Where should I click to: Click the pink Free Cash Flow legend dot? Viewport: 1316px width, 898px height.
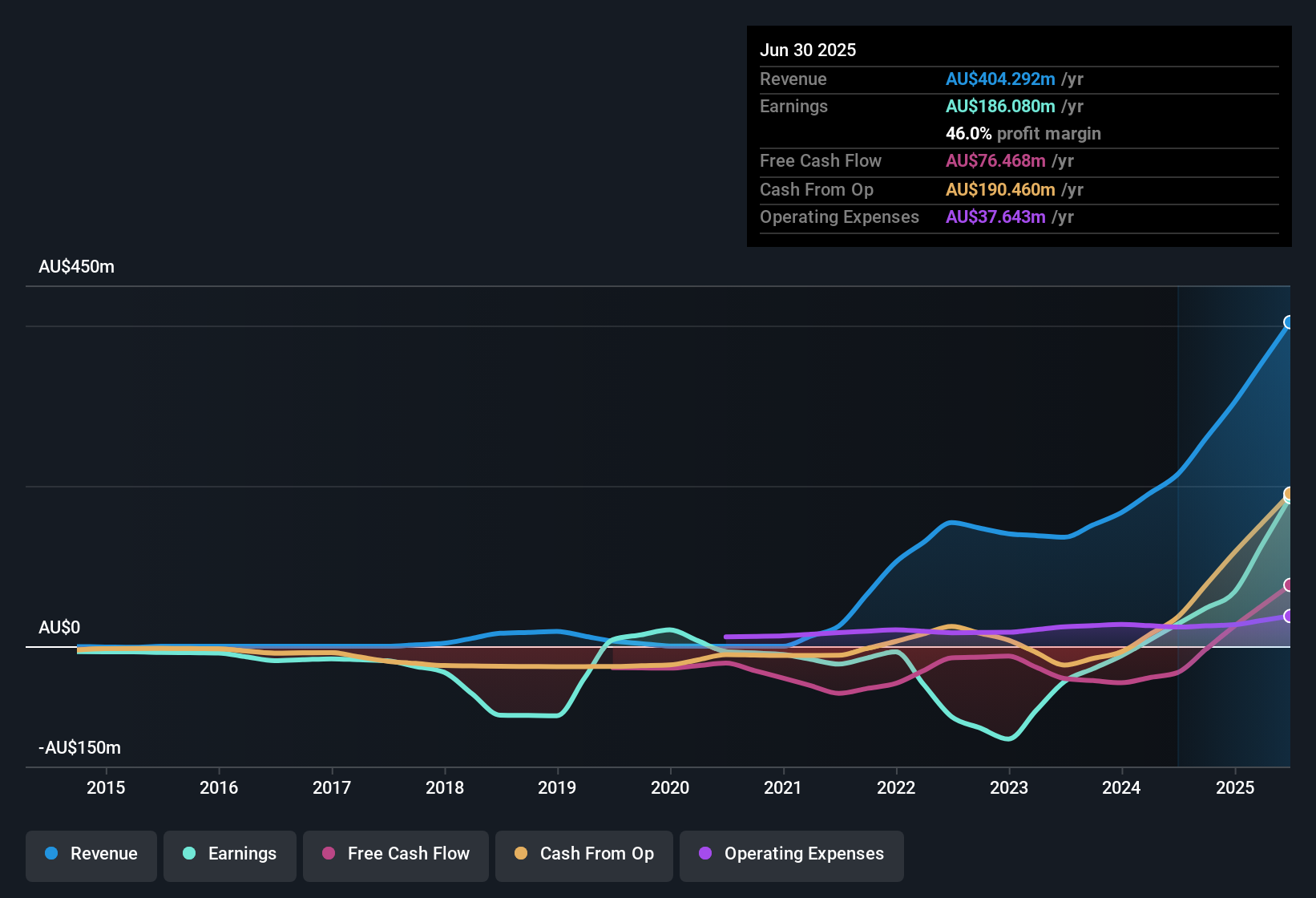coord(328,854)
